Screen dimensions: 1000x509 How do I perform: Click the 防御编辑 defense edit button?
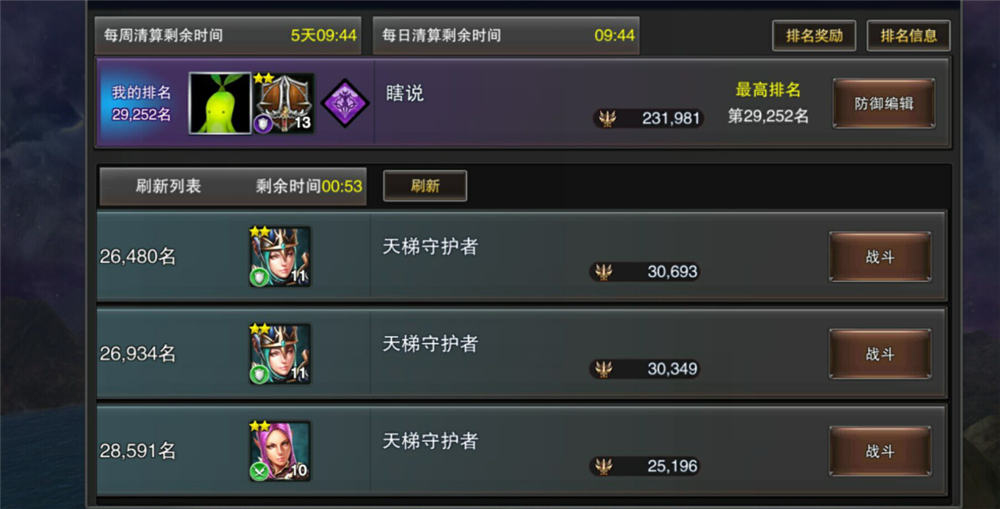883,103
